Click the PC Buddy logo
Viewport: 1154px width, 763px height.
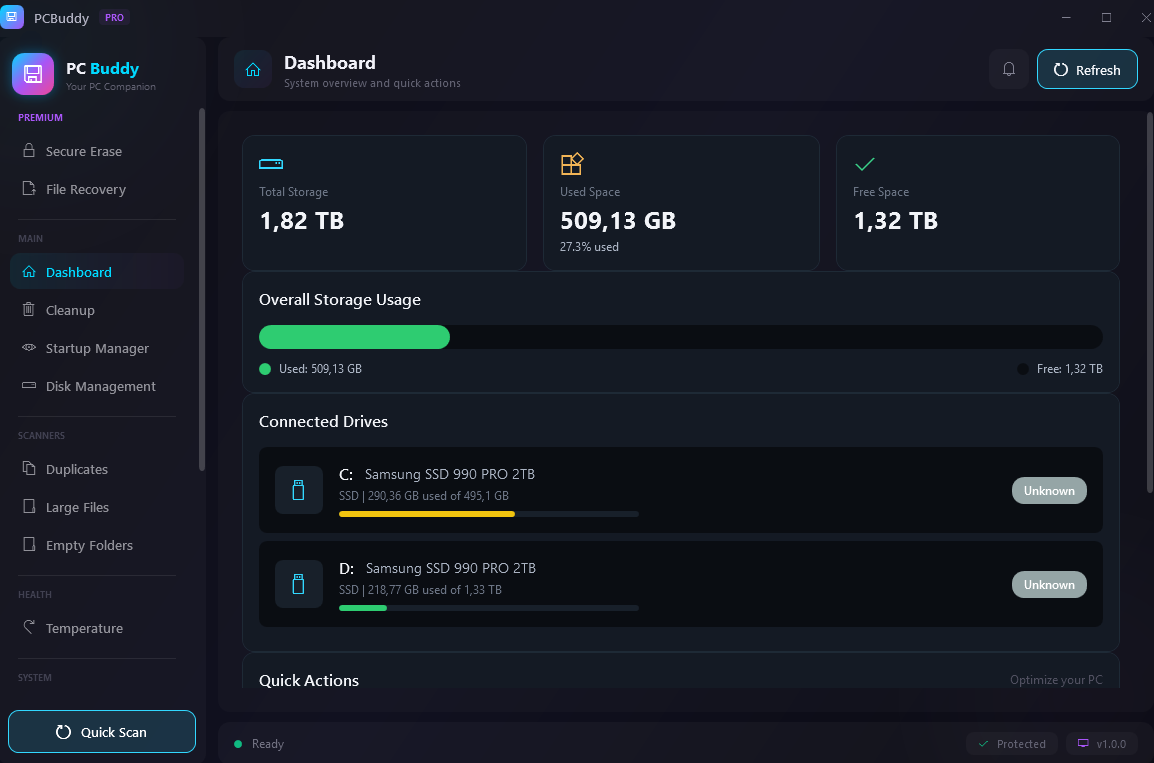[x=31, y=74]
